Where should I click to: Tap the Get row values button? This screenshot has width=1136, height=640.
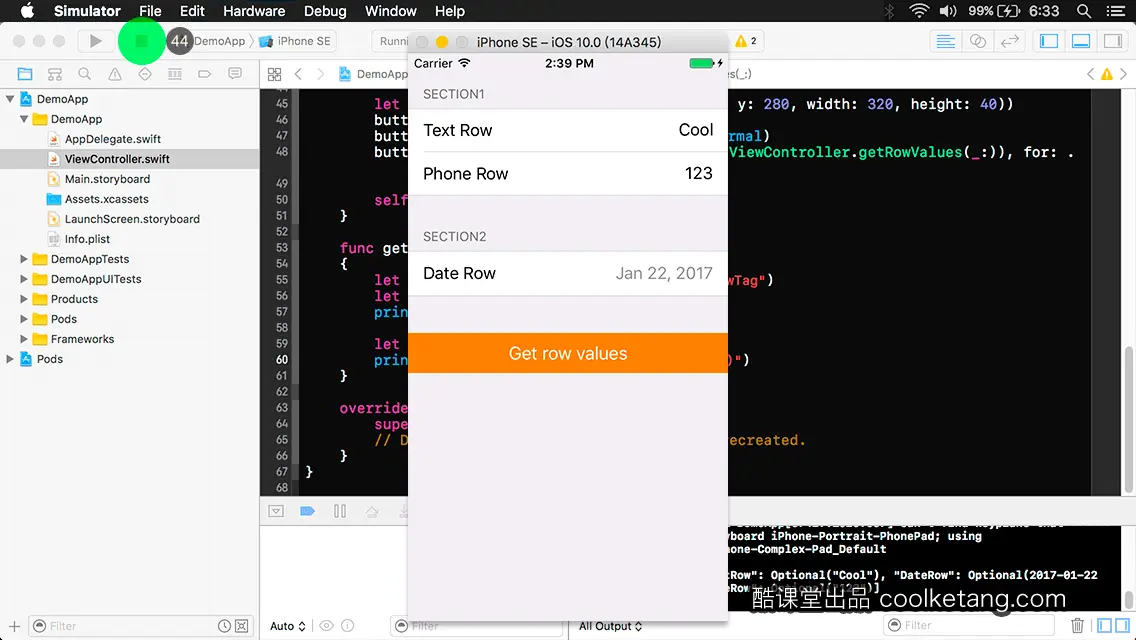pyautogui.click(x=568, y=353)
